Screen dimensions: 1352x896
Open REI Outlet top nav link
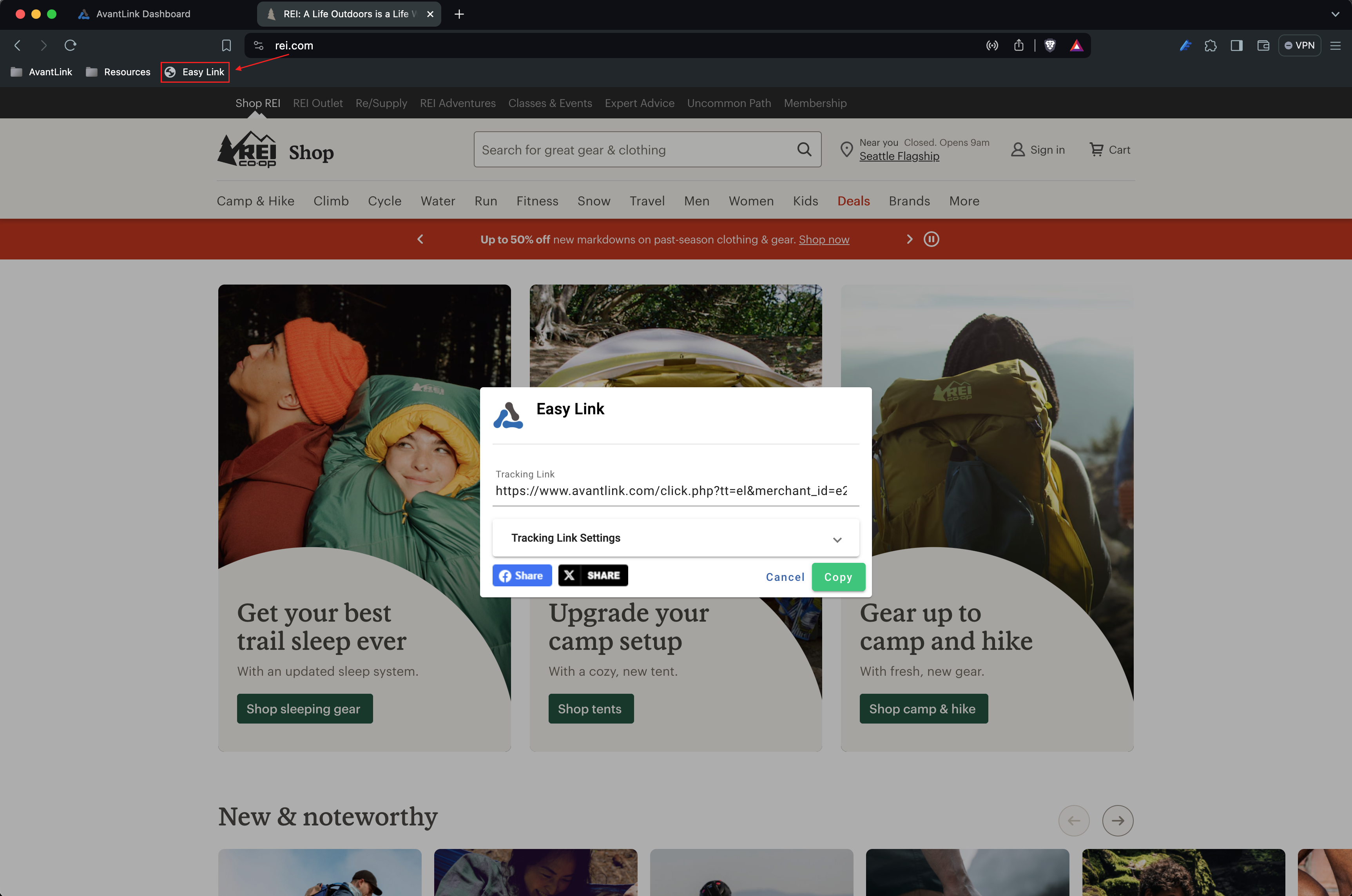[317, 103]
